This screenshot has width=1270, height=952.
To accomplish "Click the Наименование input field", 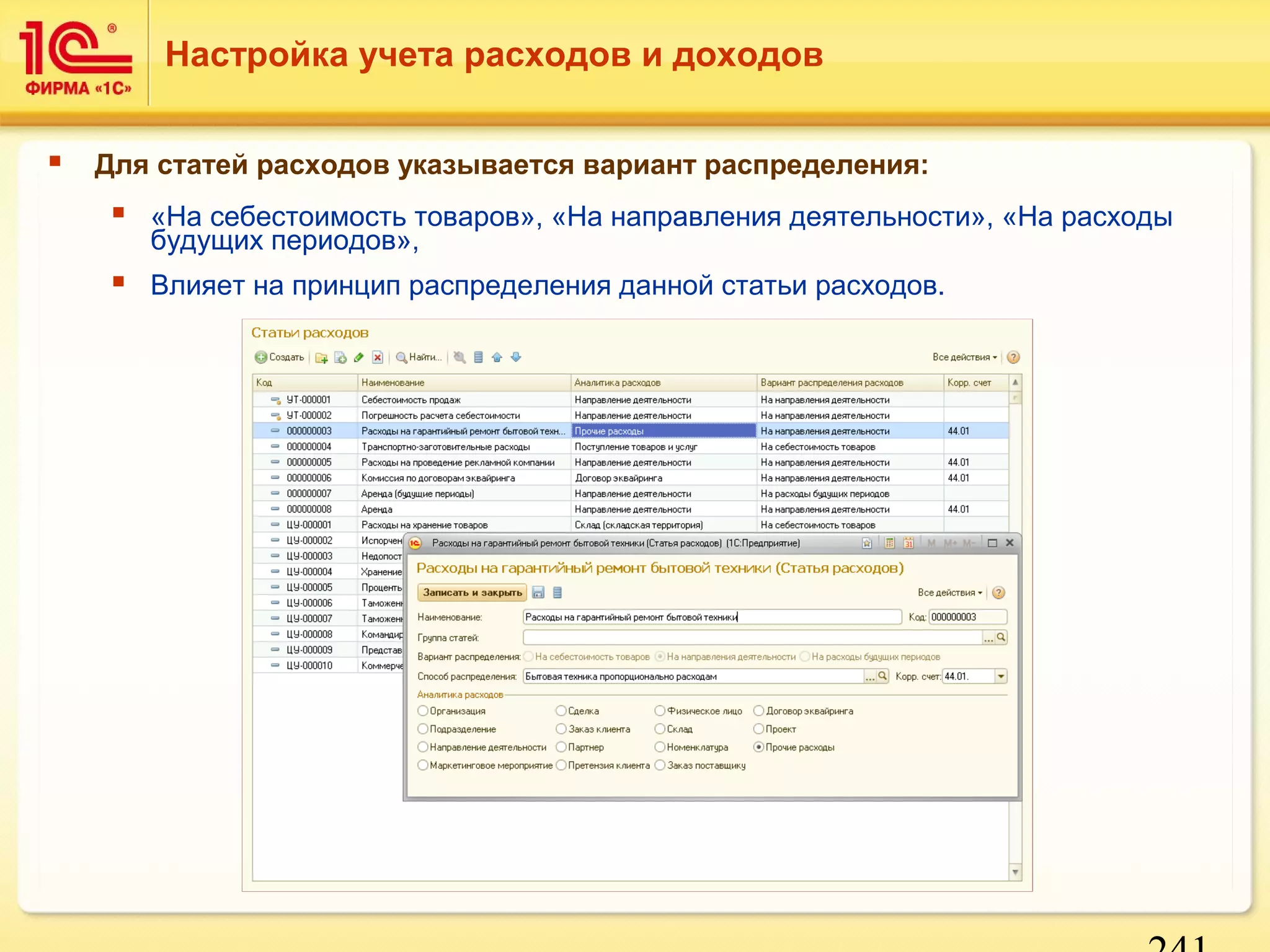I will pos(713,617).
